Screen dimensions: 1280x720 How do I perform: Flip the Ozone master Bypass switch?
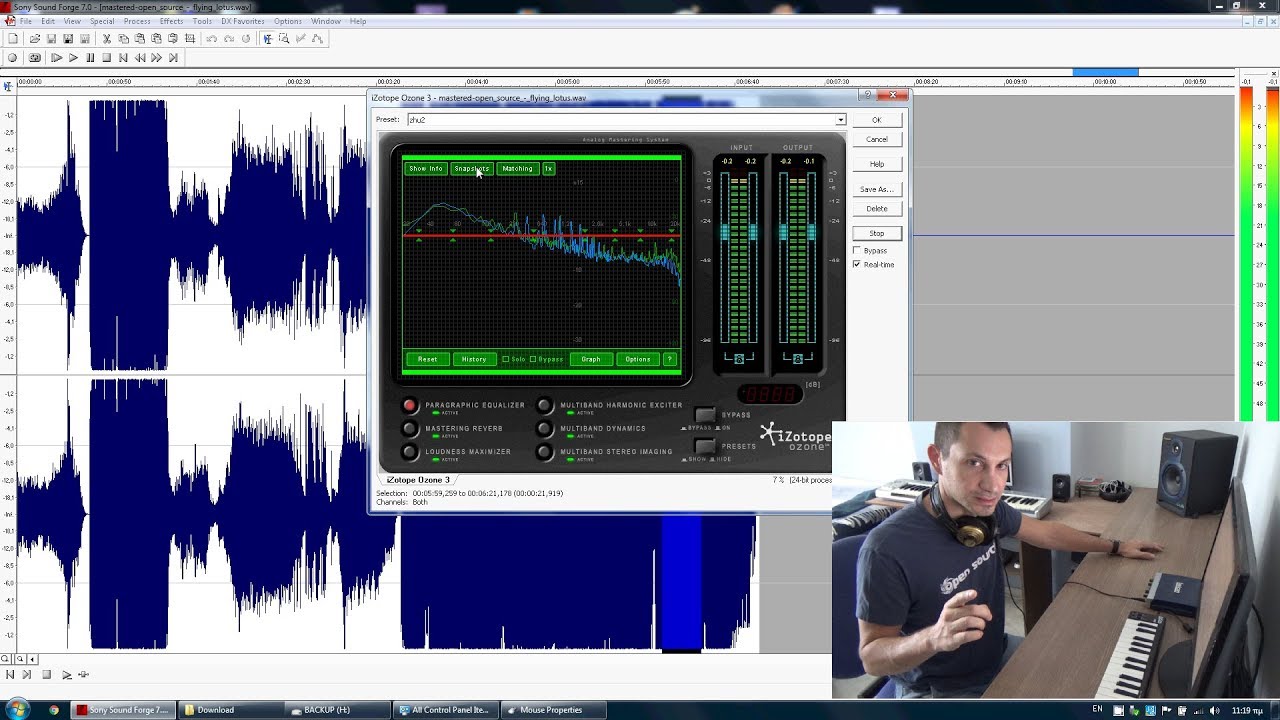[x=705, y=415]
